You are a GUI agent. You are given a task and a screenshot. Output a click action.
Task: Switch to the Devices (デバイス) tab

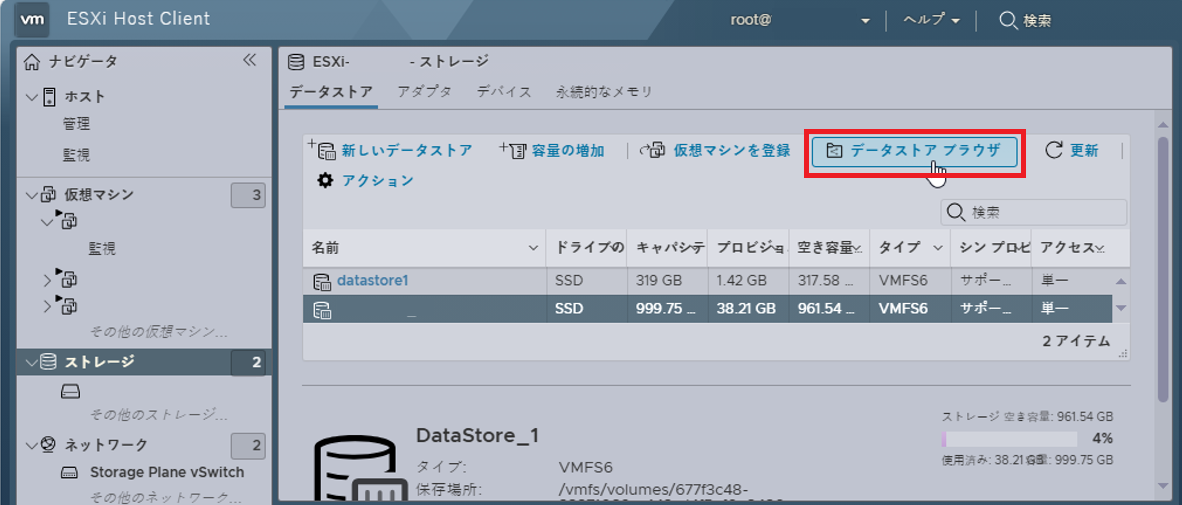[x=504, y=92]
